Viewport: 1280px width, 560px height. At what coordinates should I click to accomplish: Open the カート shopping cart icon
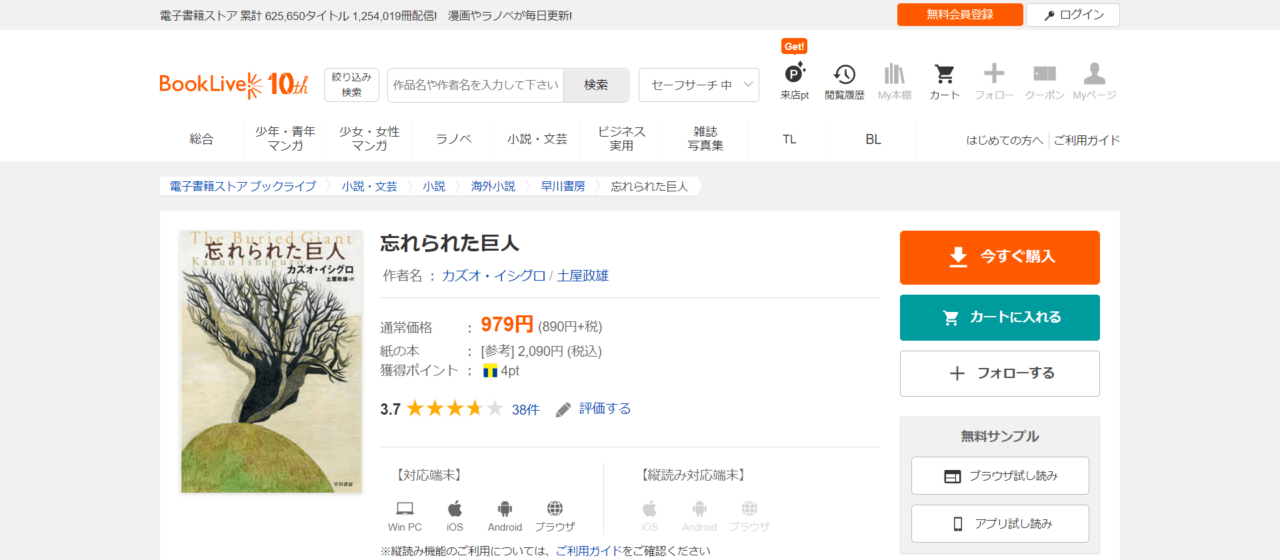pyautogui.click(x=944, y=76)
